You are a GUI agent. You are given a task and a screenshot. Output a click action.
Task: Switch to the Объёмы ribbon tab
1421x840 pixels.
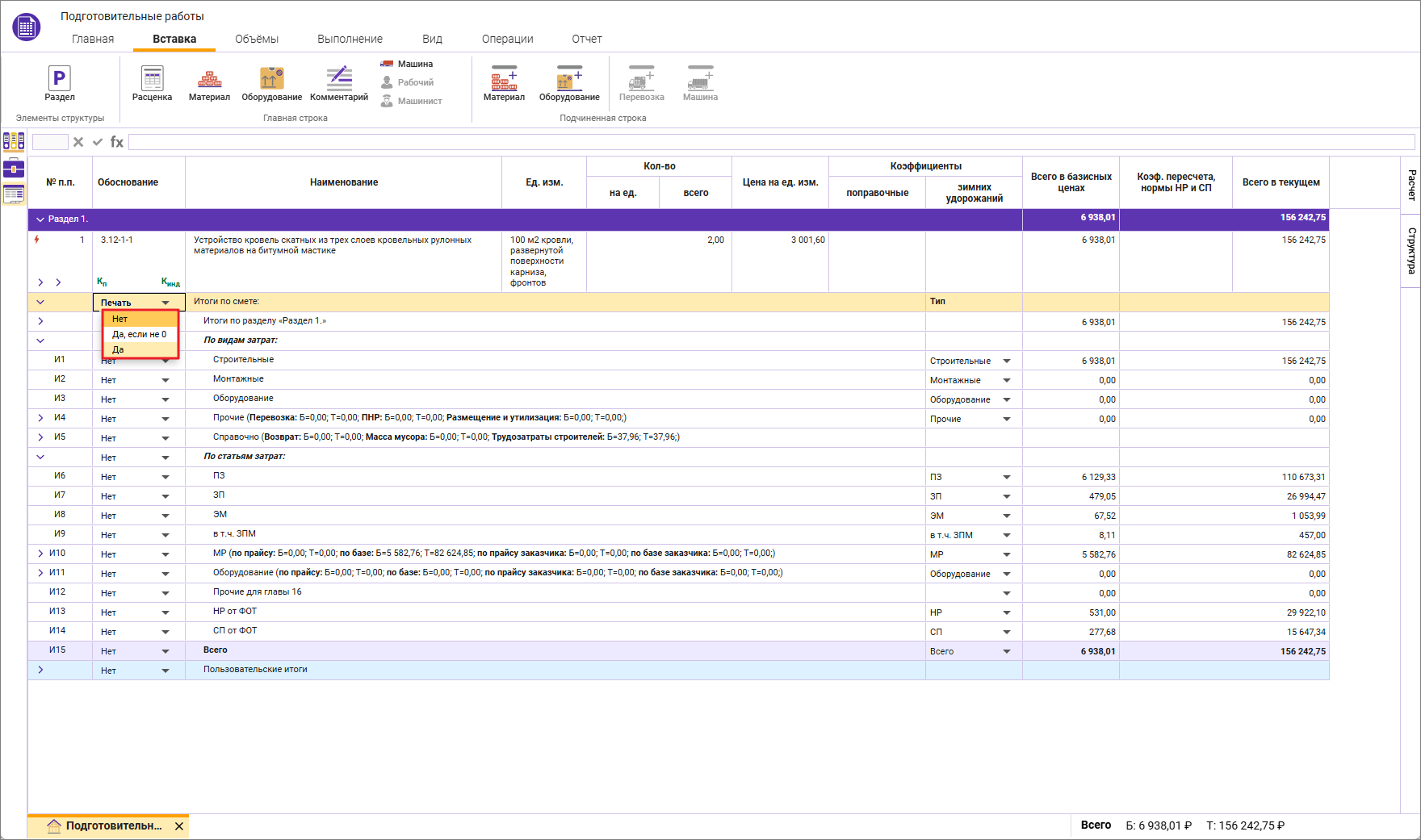(x=256, y=39)
